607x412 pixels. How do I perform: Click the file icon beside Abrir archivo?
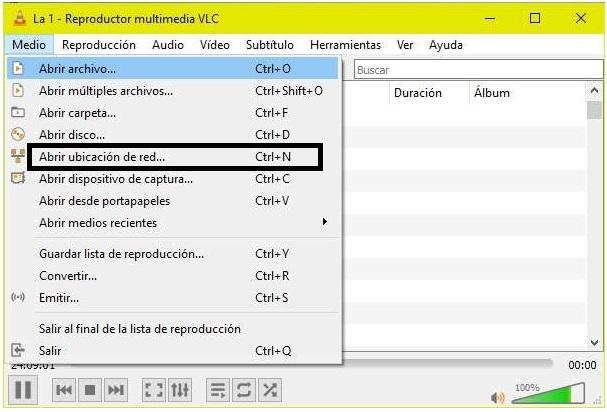[x=18, y=69]
